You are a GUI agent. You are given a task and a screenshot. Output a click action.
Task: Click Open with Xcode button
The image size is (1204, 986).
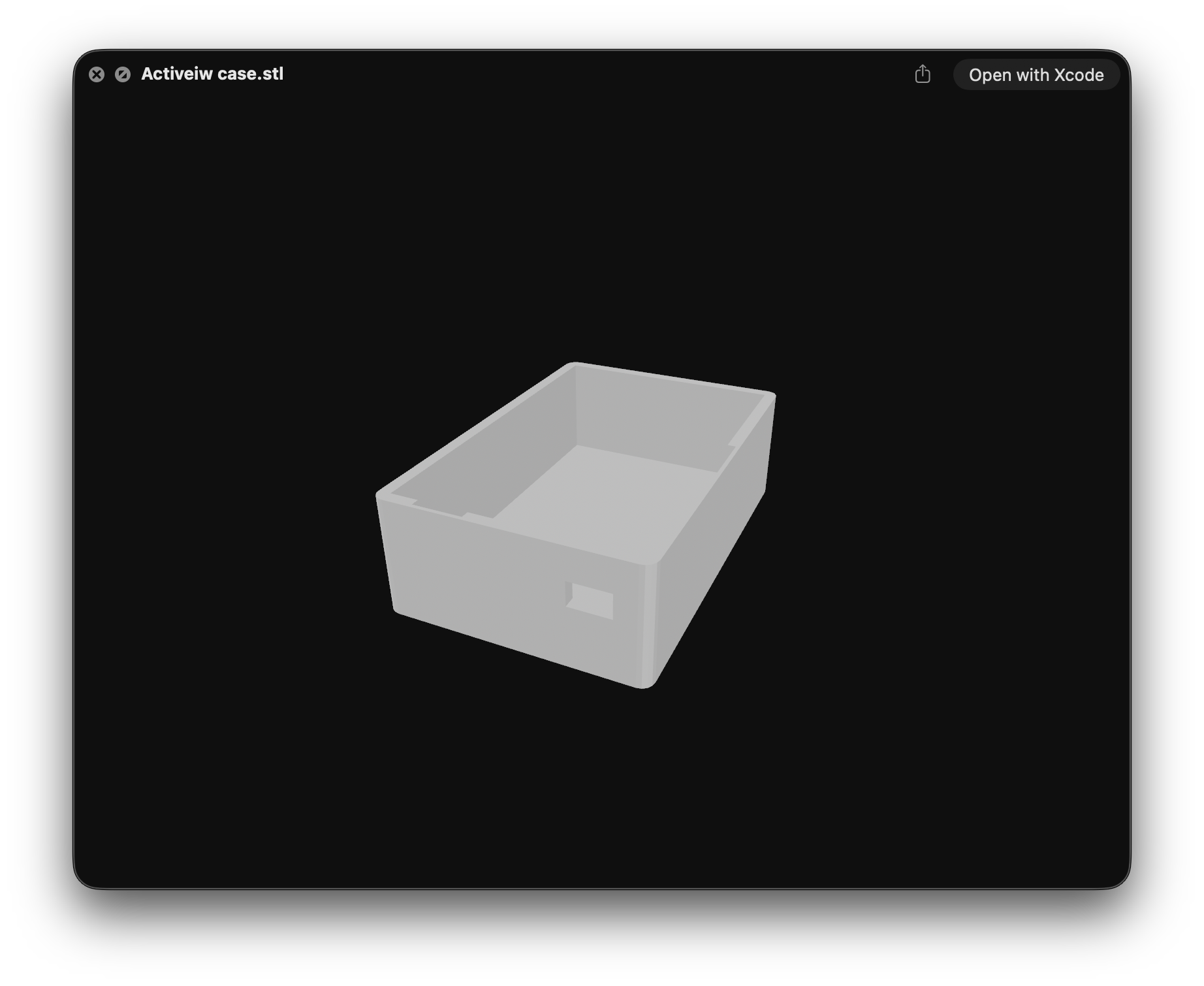click(x=1036, y=75)
